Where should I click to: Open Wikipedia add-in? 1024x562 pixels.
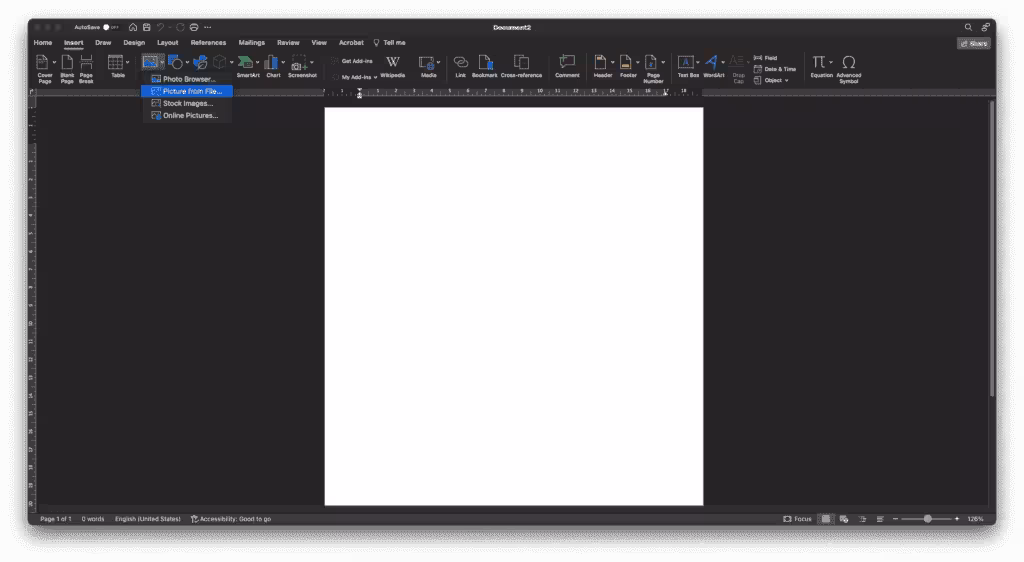tap(392, 66)
